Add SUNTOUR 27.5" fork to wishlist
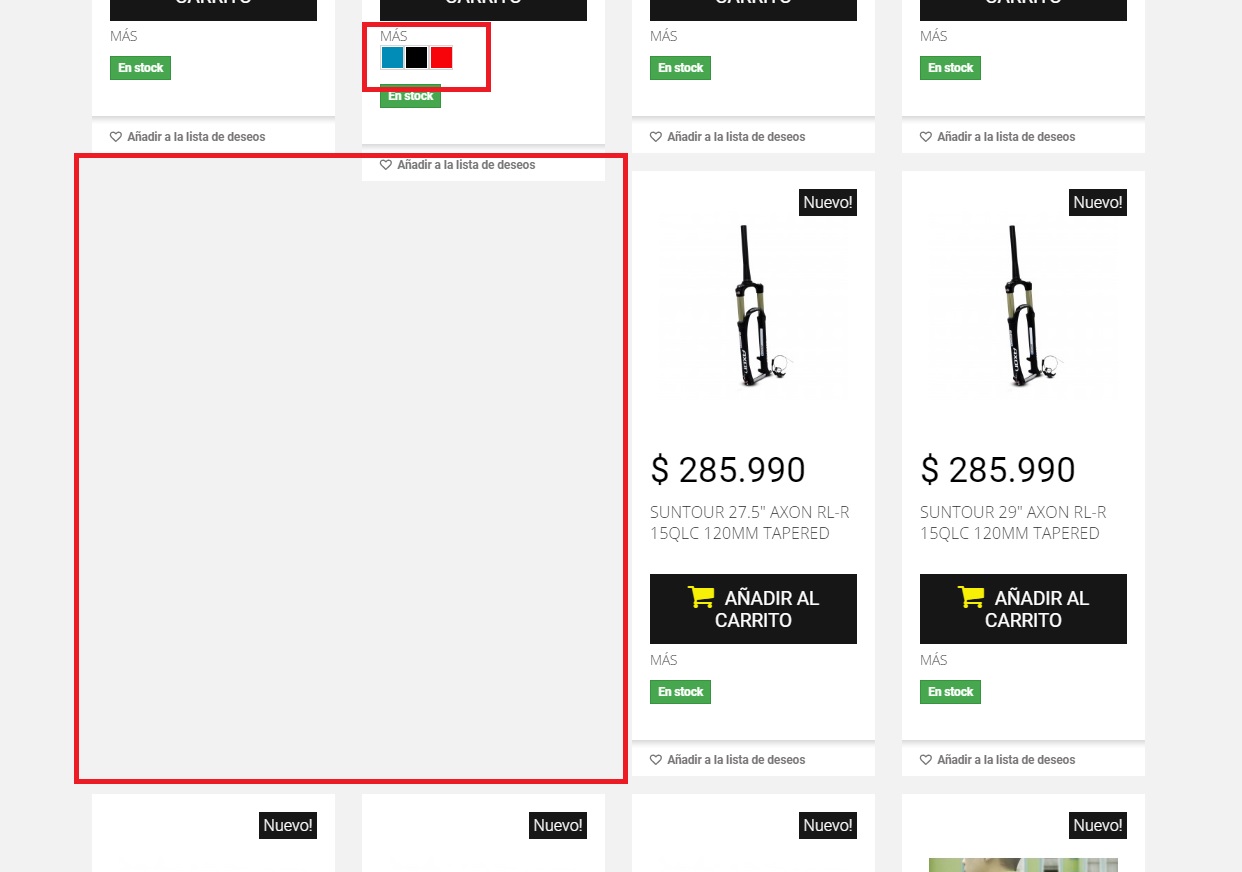The image size is (1242, 872). 727,760
